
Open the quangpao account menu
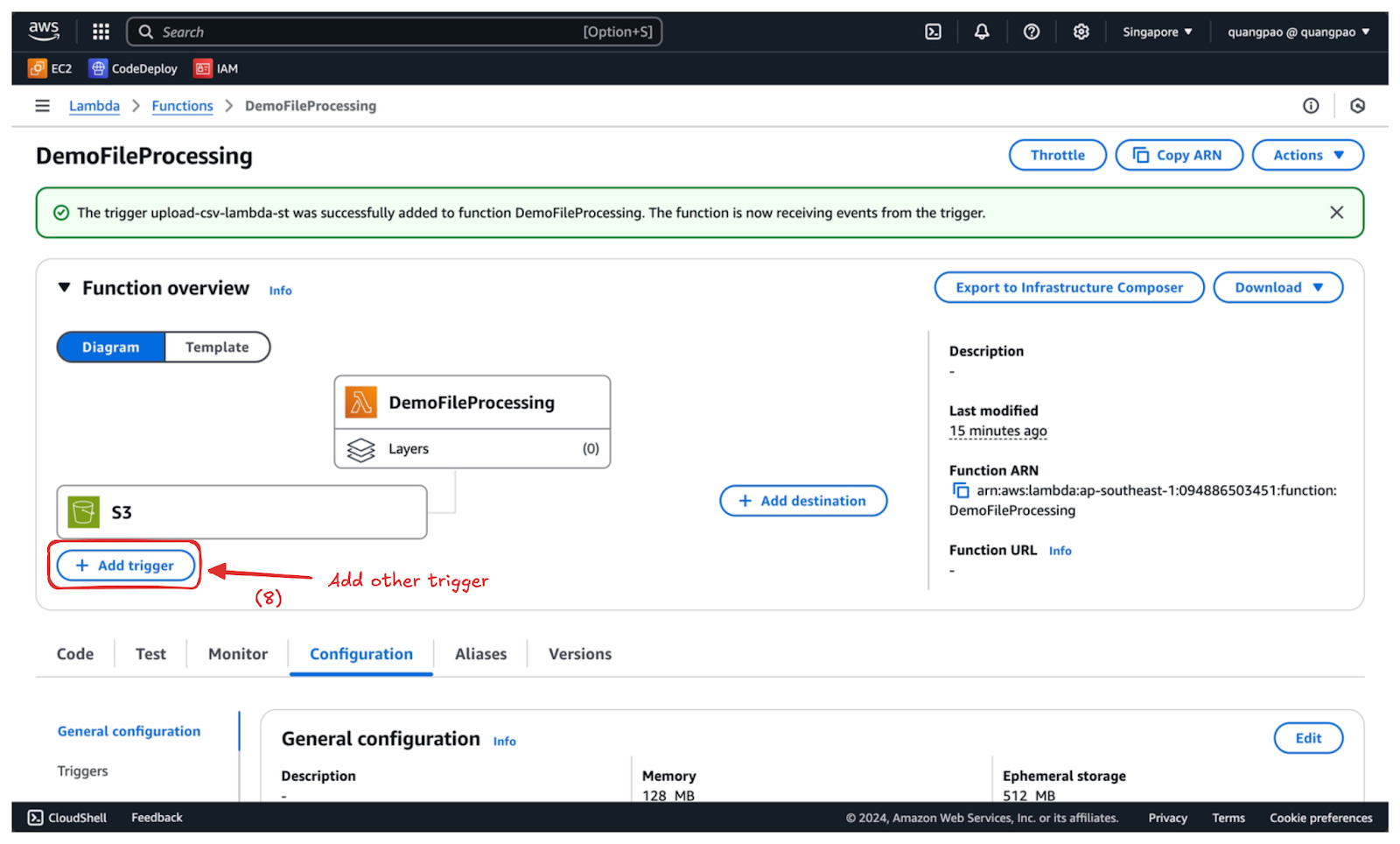[1298, 32]
